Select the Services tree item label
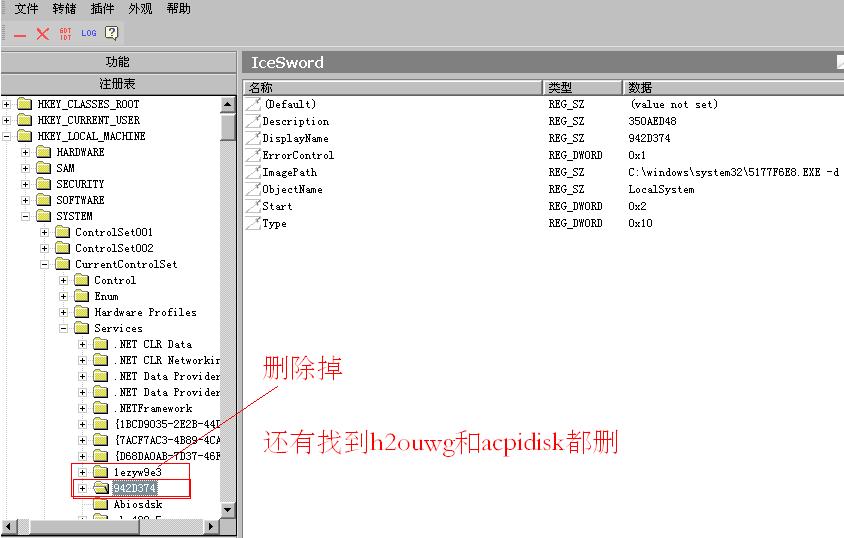 [118, 328]
